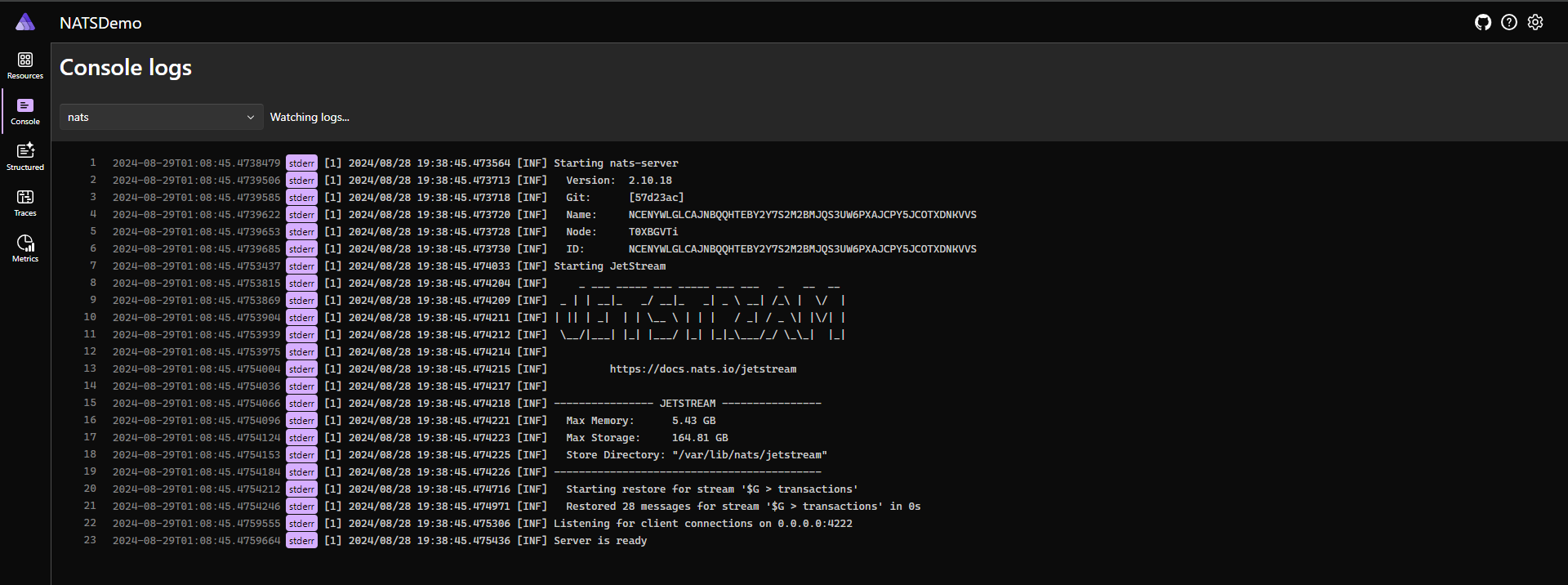Click the stderr badge on line 1
This screenshot has width=1568, height=585.
(x=301, y=163)
